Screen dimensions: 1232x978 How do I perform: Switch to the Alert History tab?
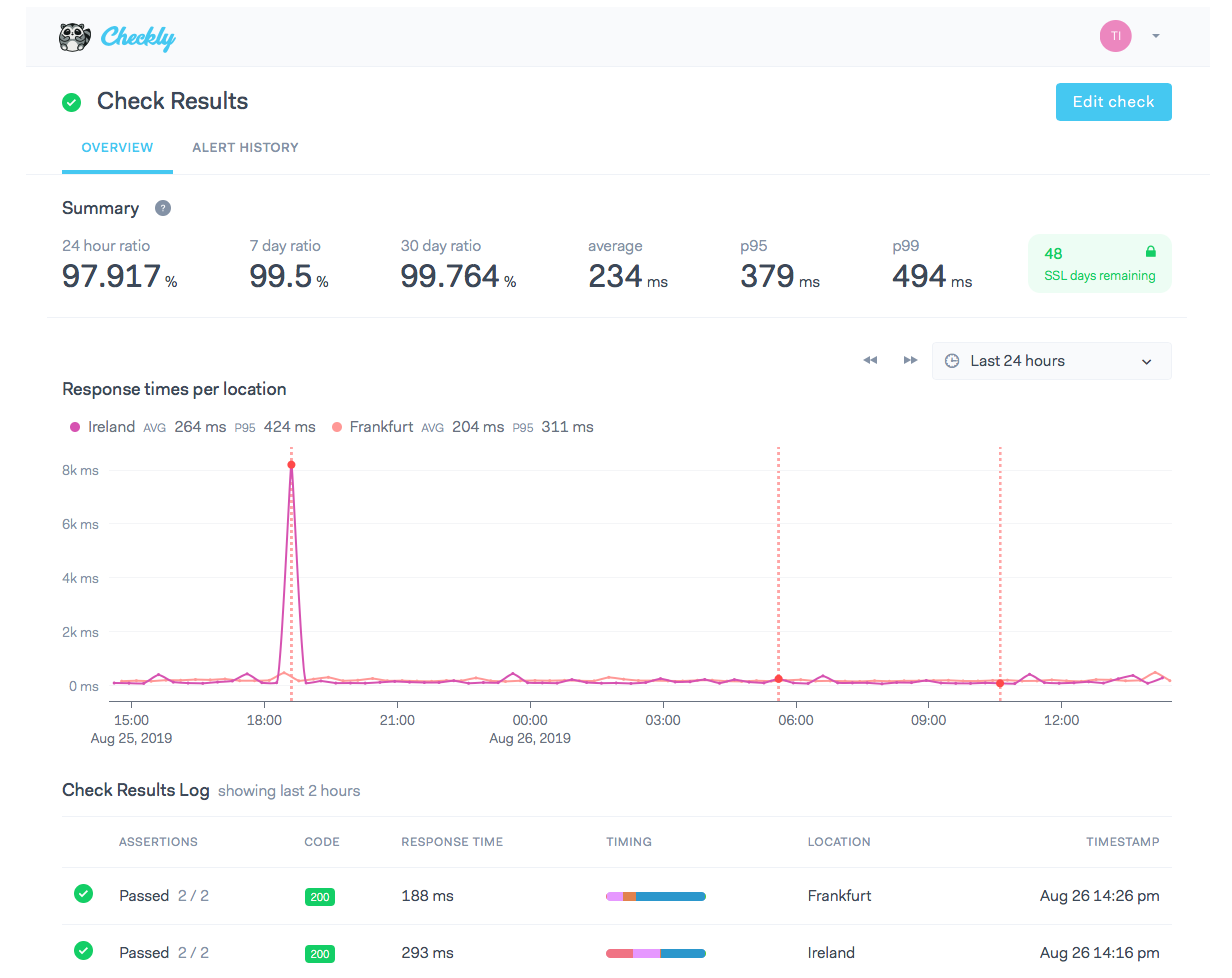pyautogui.click(x=245, y=147)
